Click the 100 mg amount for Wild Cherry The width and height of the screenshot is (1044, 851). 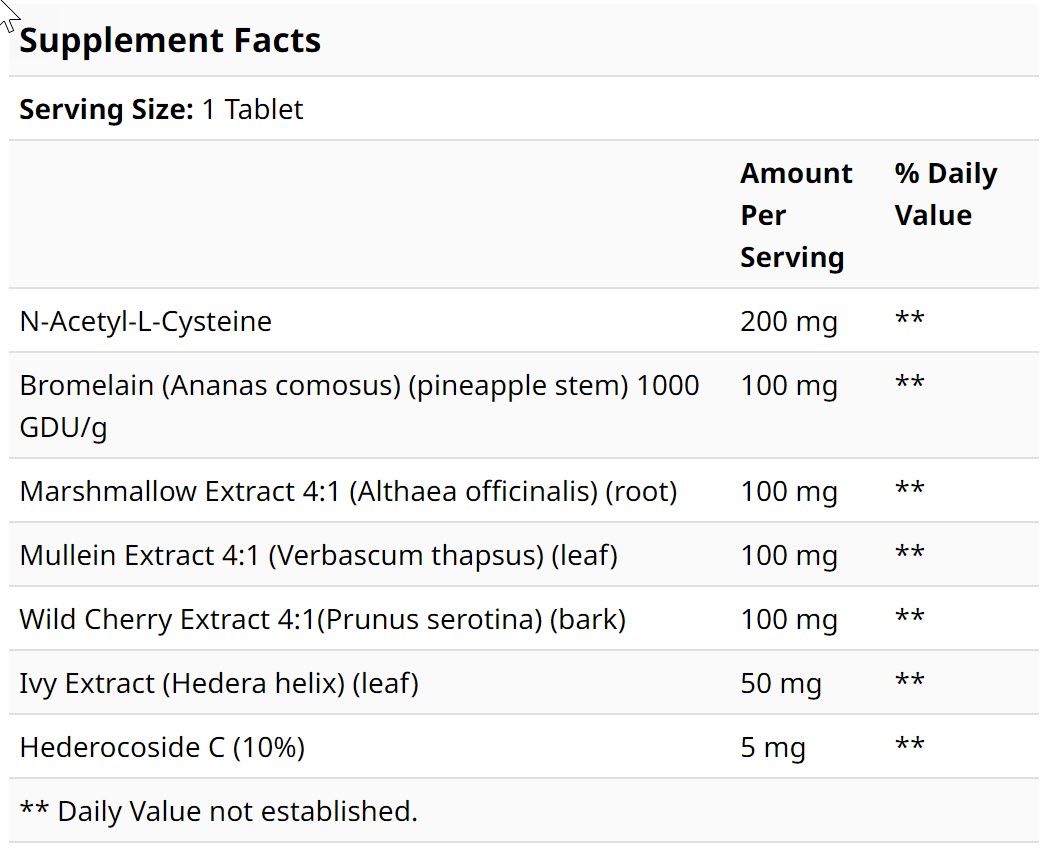788,619
